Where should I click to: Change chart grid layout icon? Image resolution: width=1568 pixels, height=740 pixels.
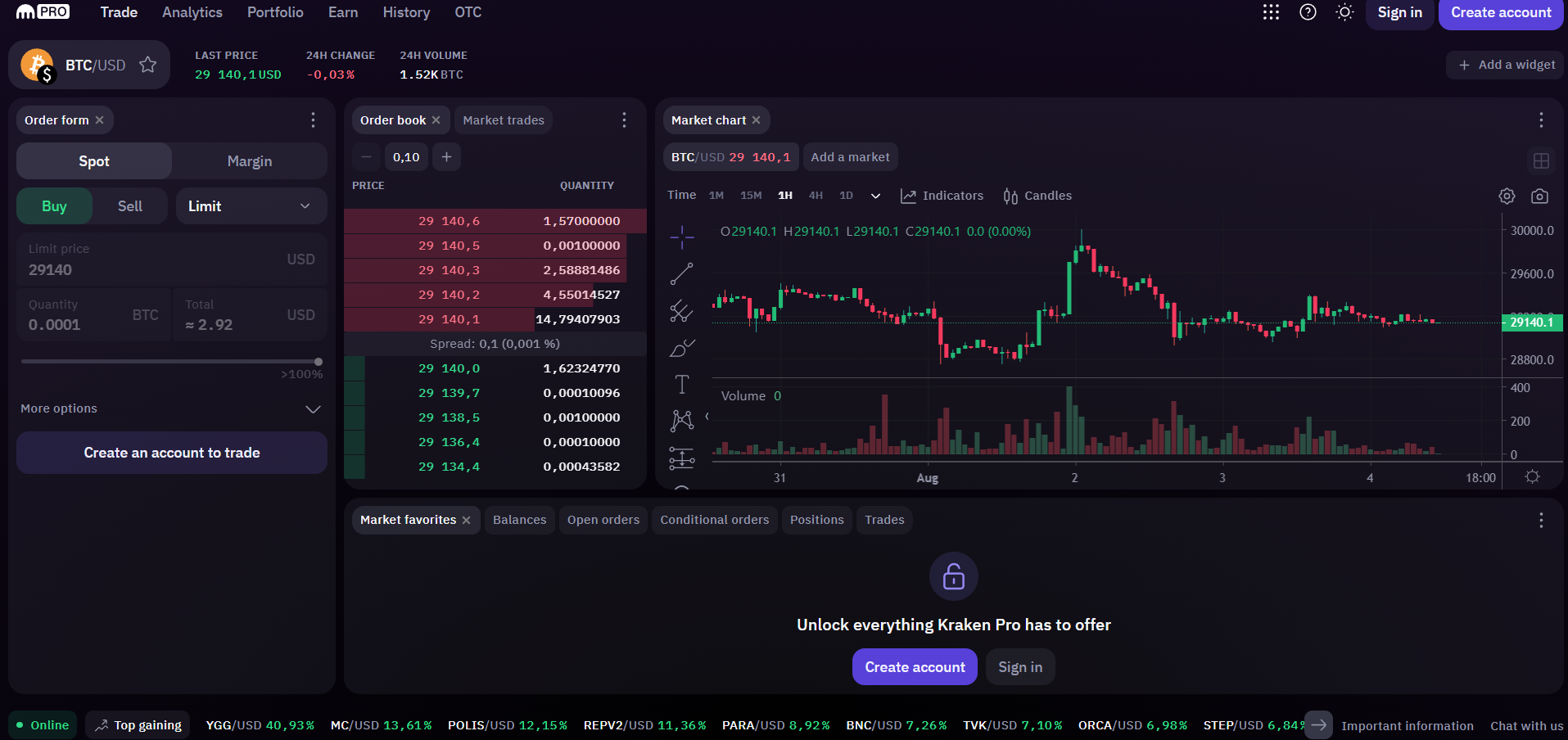[1541, 161]
